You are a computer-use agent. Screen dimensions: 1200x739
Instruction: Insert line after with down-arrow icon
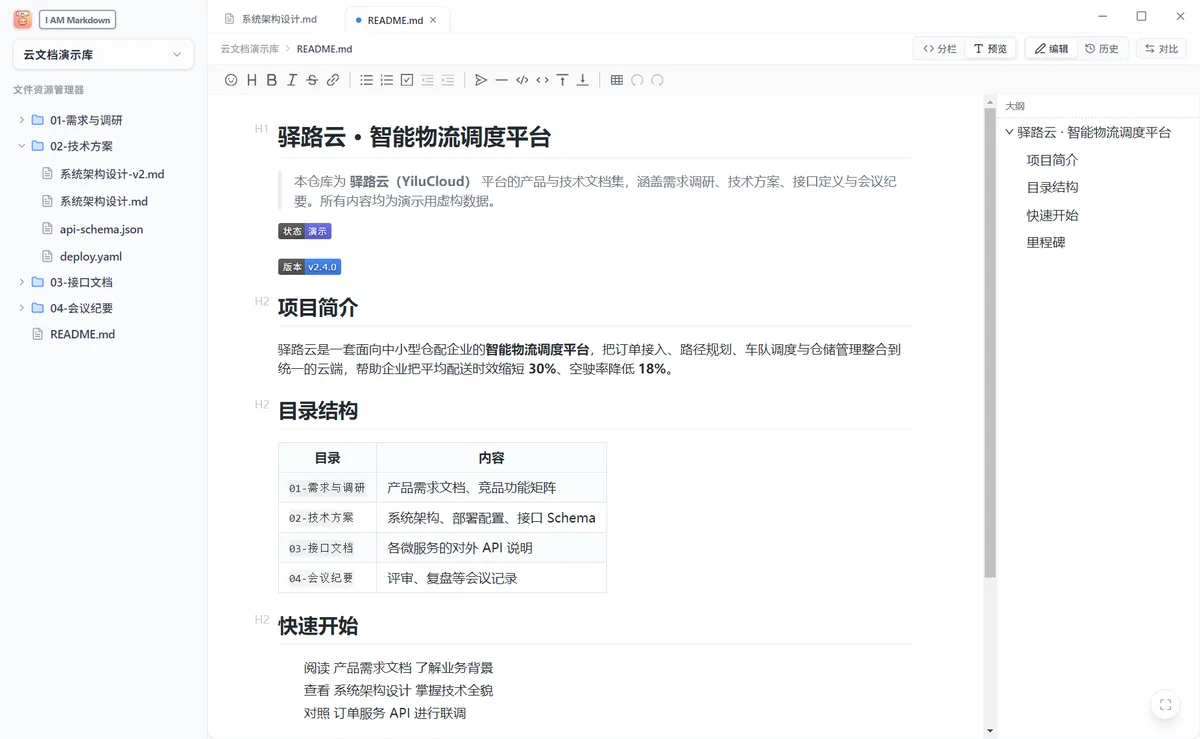(x=583, y=80)
